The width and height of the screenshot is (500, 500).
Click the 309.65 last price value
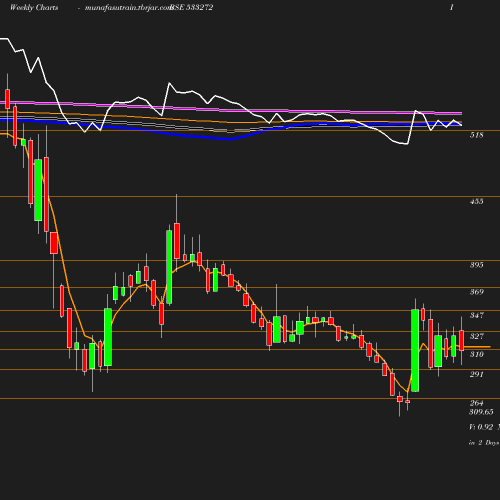click(481, 412)
